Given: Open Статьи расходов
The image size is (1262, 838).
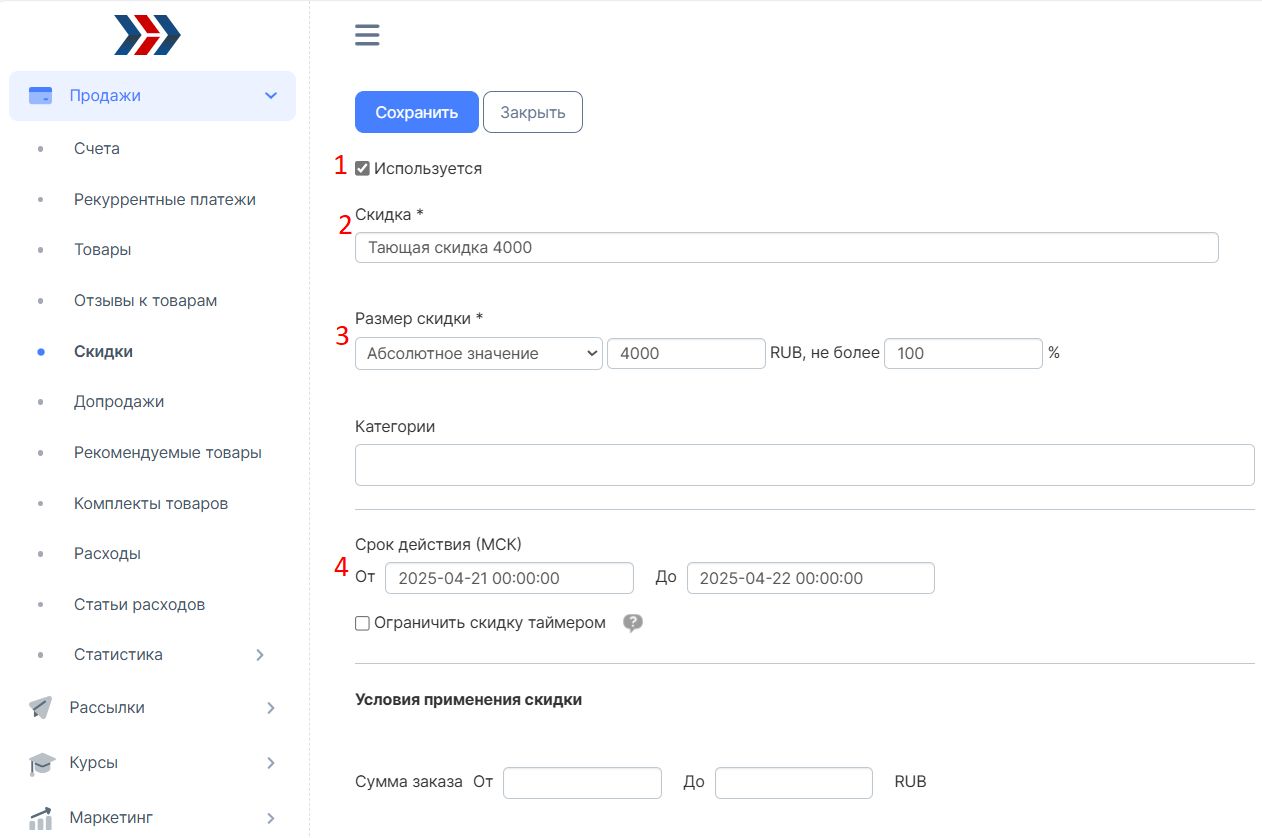Looking at the screenshot, I should click(x=139, y=604).
